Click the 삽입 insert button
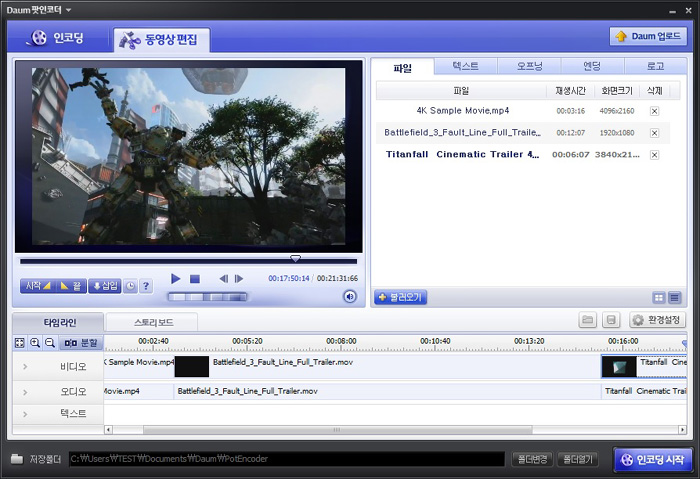700x479 pixels. click(105, 286)
